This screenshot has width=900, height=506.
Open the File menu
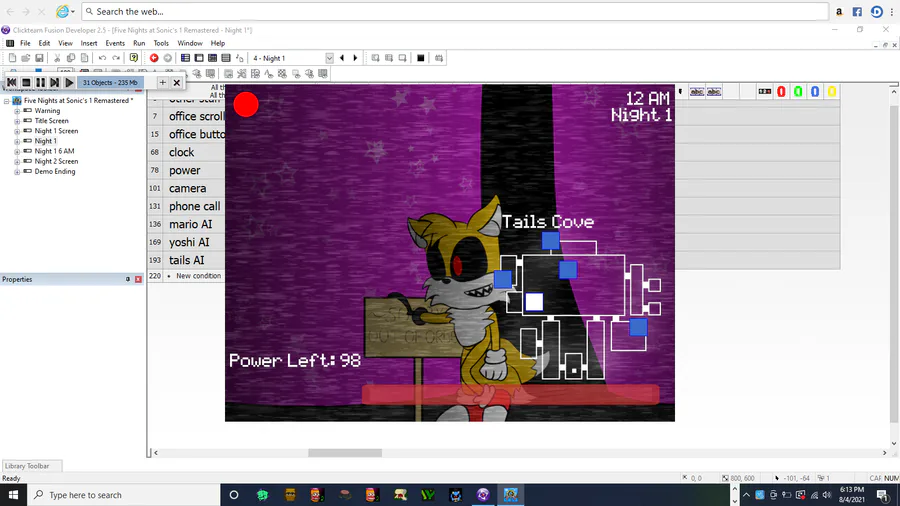(x=25, y=43)
